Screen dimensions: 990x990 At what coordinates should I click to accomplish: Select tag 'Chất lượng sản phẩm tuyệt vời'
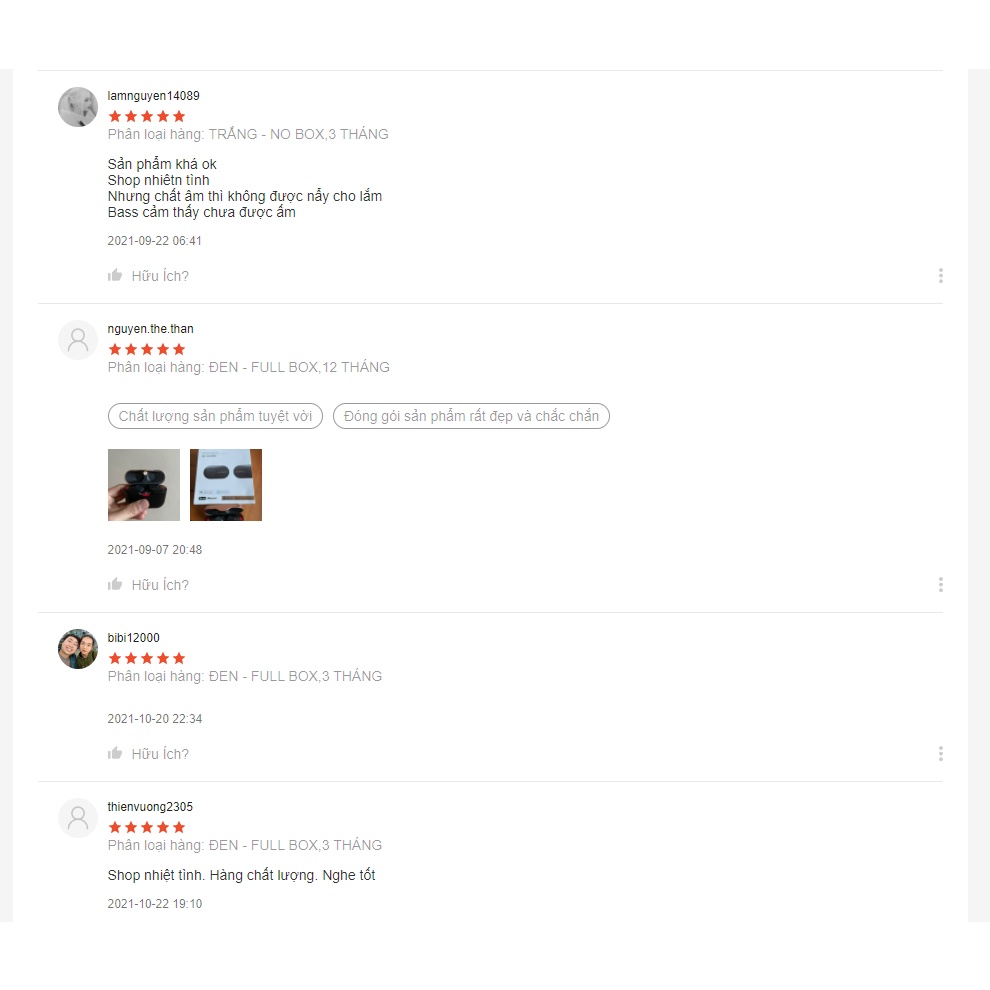(x=215, y=416)
